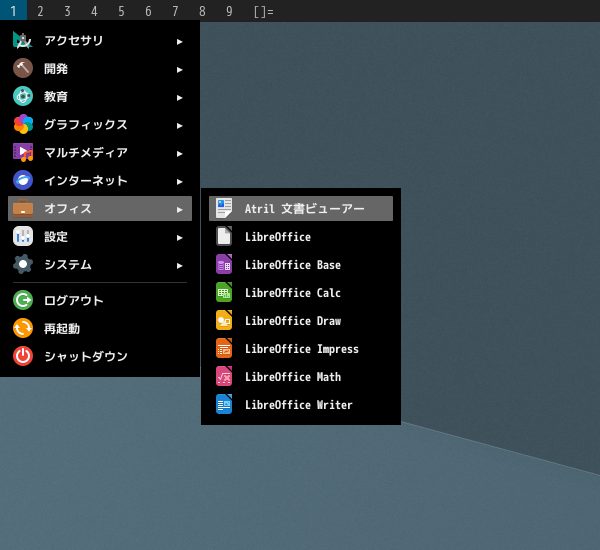Open the 開発 menu category

[x=56, y=69]
